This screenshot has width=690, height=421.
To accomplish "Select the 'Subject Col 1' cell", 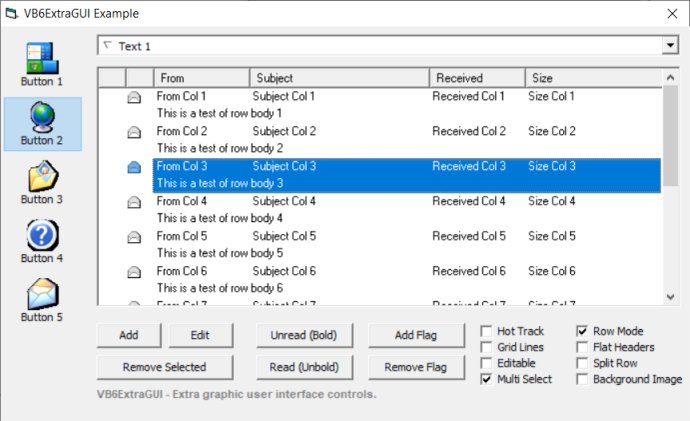I will tap(284, 96).
